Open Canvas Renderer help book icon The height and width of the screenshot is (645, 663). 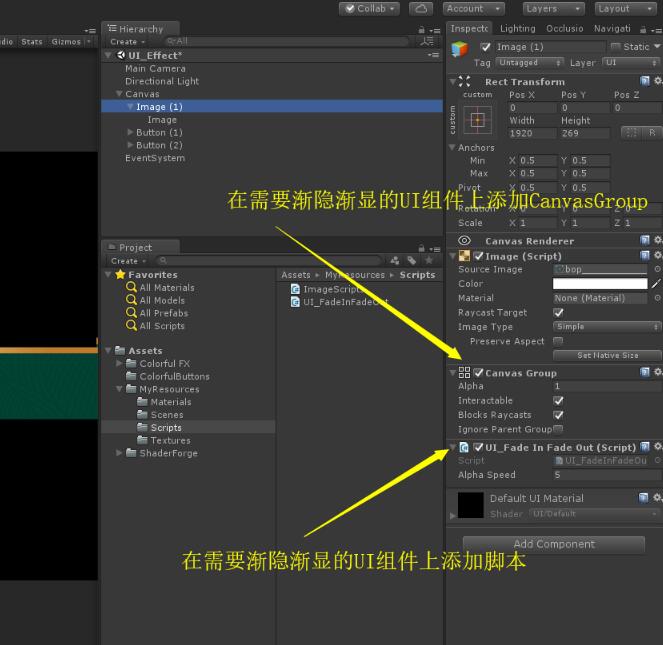pyautogui.click(x=645, y=240)
